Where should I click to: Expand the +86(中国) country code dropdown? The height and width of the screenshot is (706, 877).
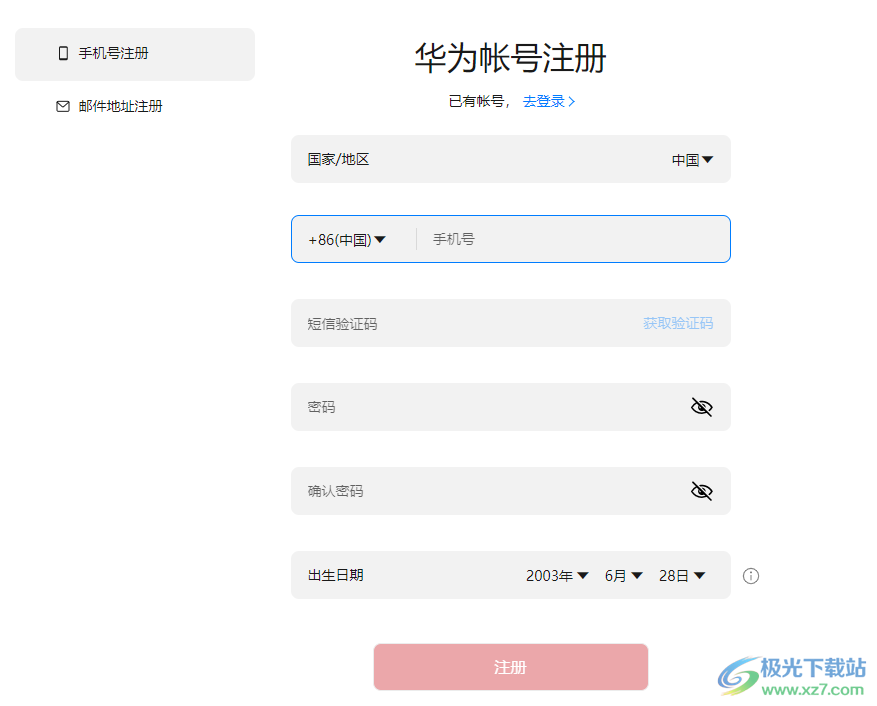point(347,239)
